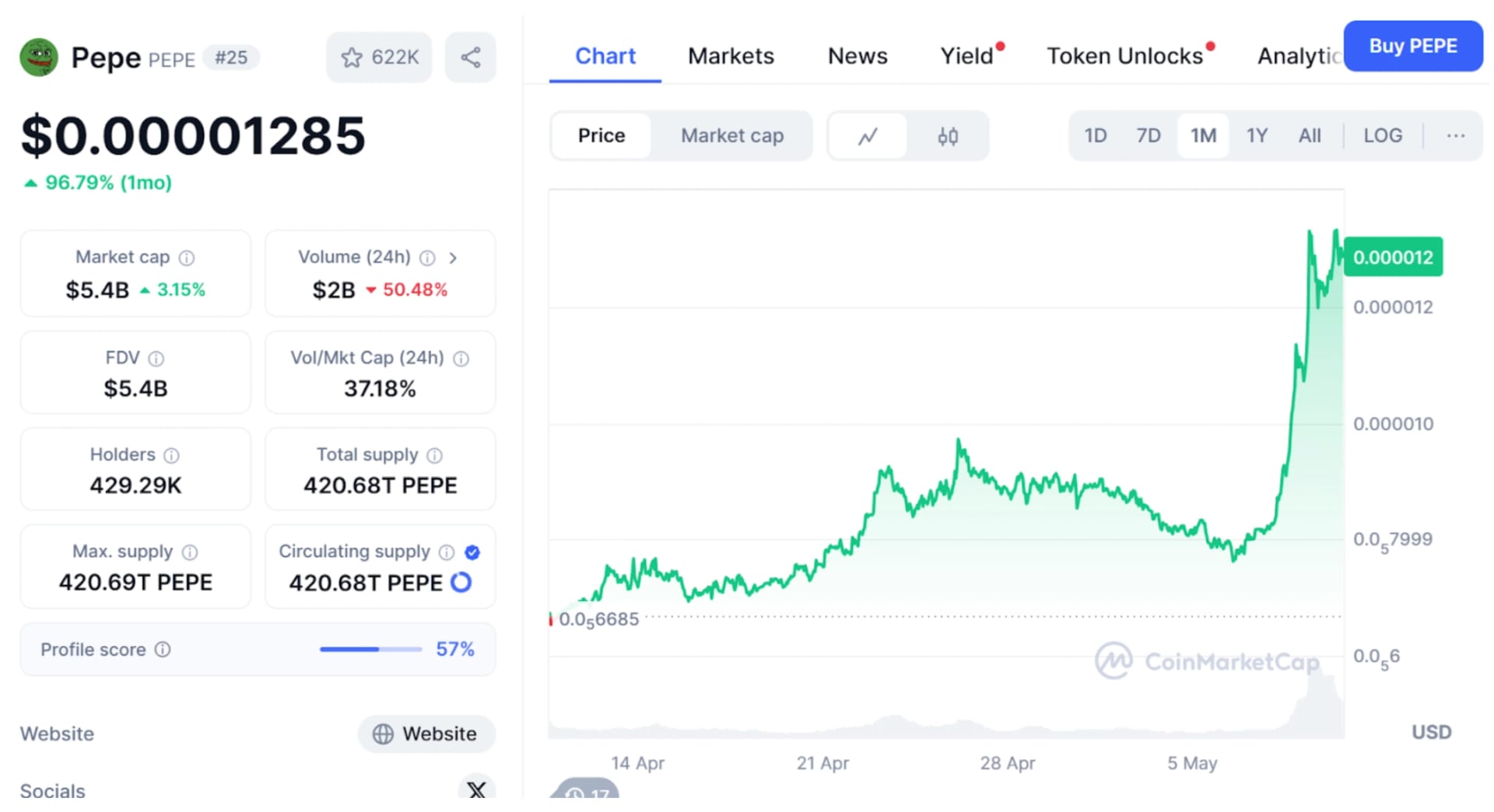
Task: Open the Token Unlocks tab
Action: [x=1124, y=55]
